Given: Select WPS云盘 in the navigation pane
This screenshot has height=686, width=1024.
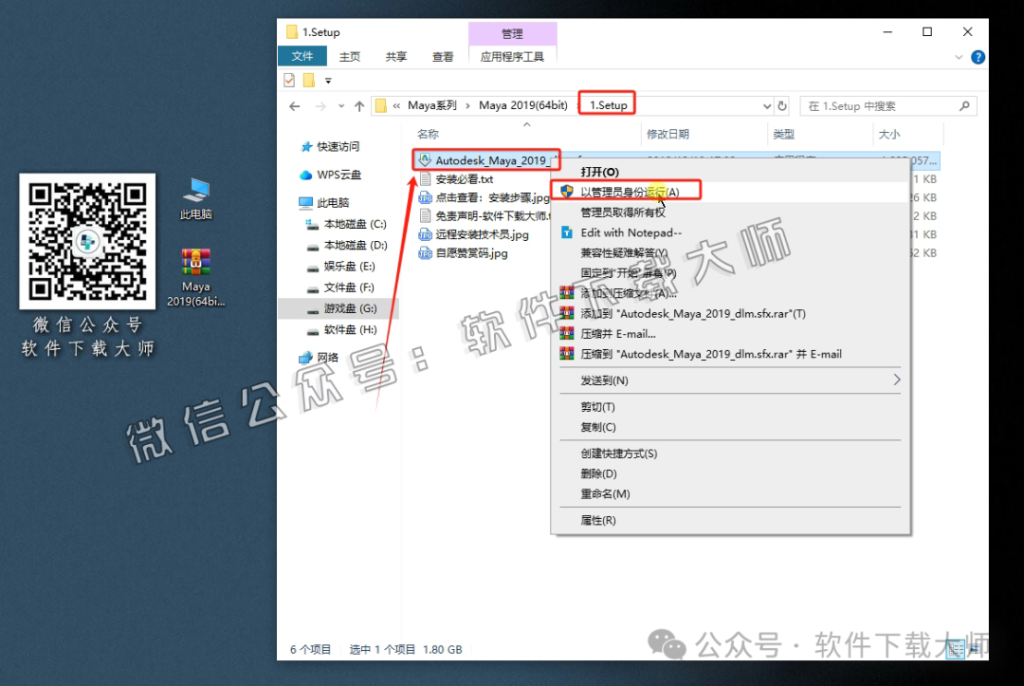Looking at the screenshot, I should 330,174.
